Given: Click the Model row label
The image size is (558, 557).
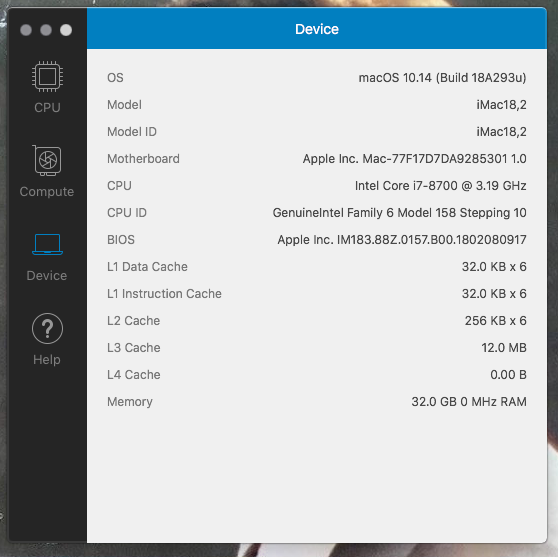Looking at the screenshot, I should tap(124, 105).
